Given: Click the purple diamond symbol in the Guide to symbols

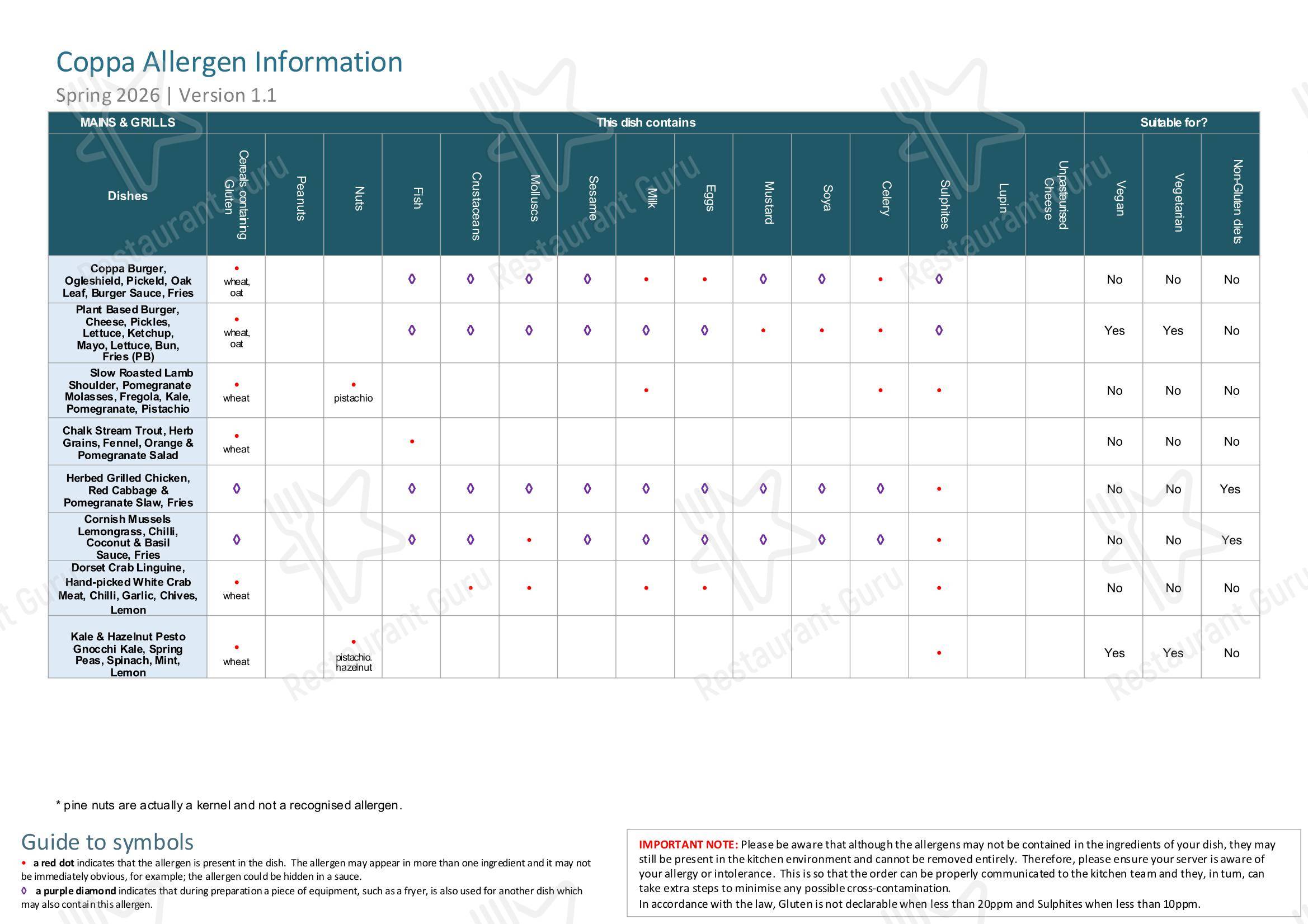Looking at the screenshot, I should click(24, 890).
